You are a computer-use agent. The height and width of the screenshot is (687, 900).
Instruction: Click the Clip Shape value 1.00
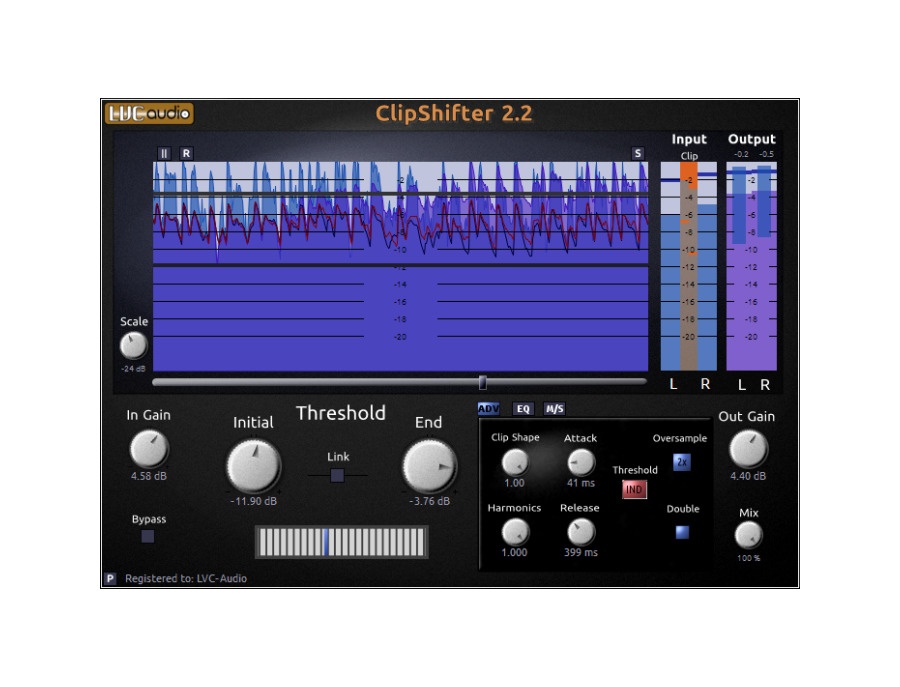[514, 483]
